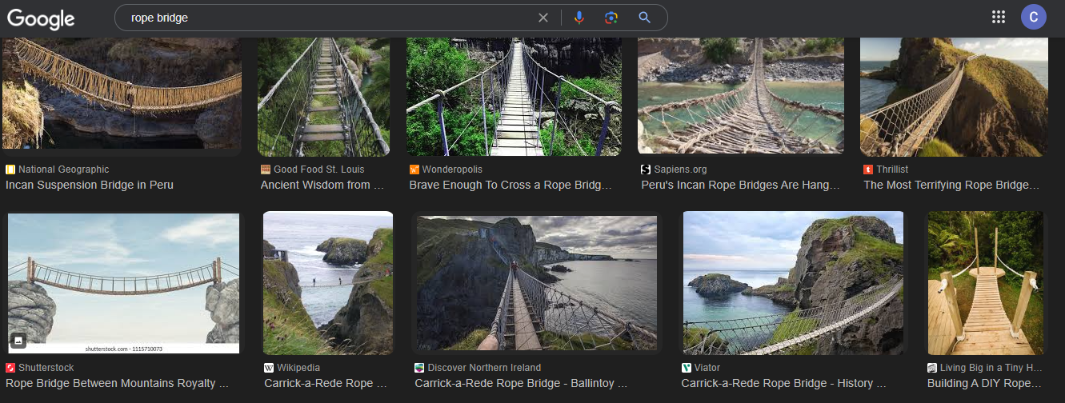Open the Google account profile avatar
Screen dimensions: 1065x403
coord(1033,17)
